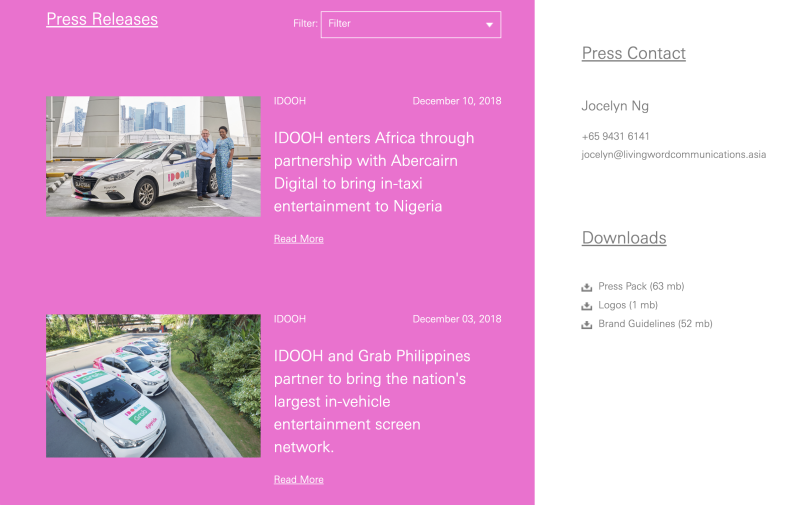Open the Press Releases heading link
The image size is (800, 505).
(102, 19)
